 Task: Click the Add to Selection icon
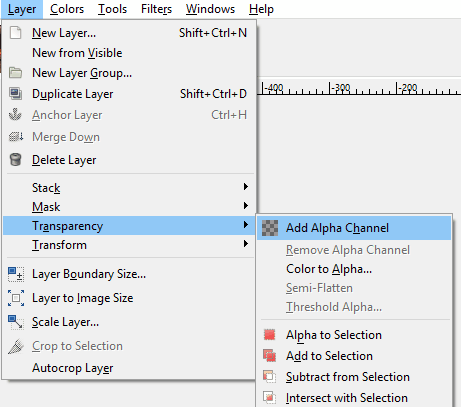(x=270, y=356)
